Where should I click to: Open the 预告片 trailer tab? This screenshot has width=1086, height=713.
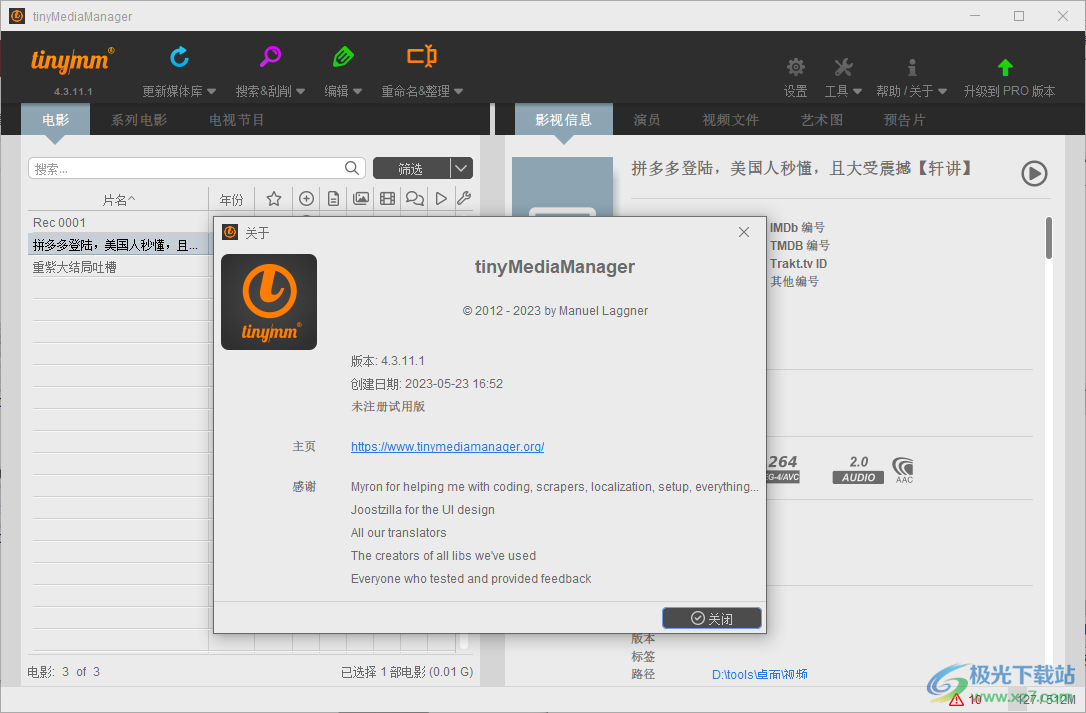pos(905,120)
